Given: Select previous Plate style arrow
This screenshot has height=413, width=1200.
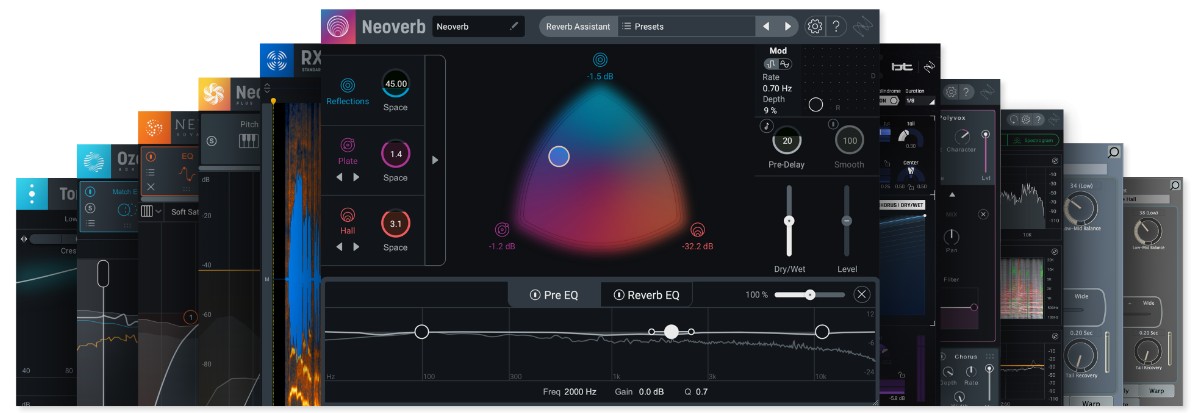Looking at the screenshot, I should pos(341,177).
